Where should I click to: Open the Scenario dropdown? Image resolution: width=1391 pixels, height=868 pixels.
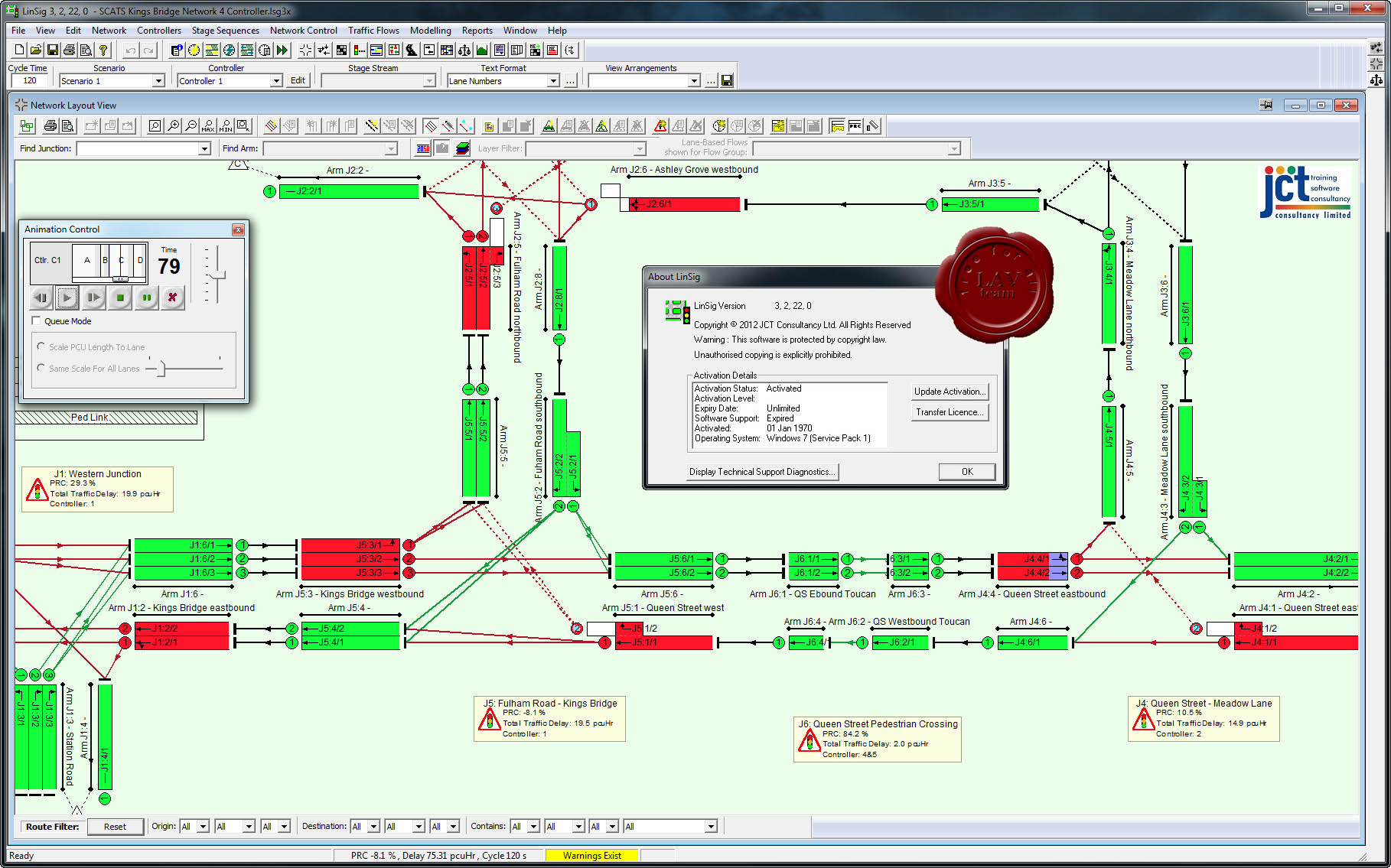[158, 81]
